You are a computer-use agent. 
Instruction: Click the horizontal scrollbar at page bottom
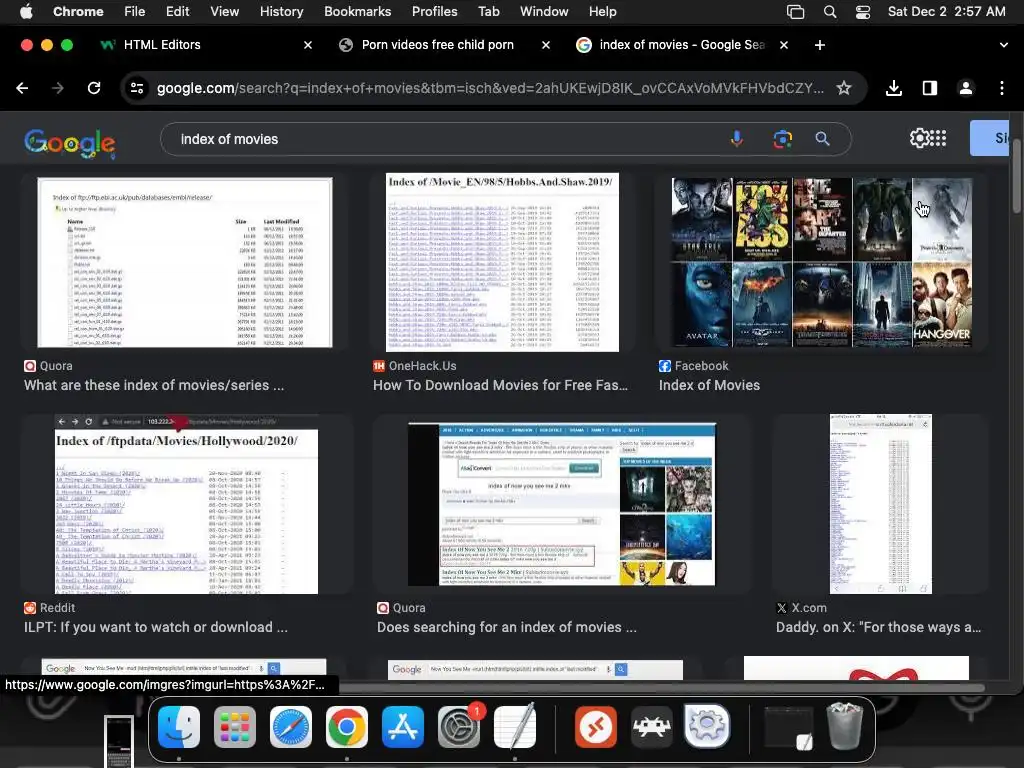click(x=661, y=687)
